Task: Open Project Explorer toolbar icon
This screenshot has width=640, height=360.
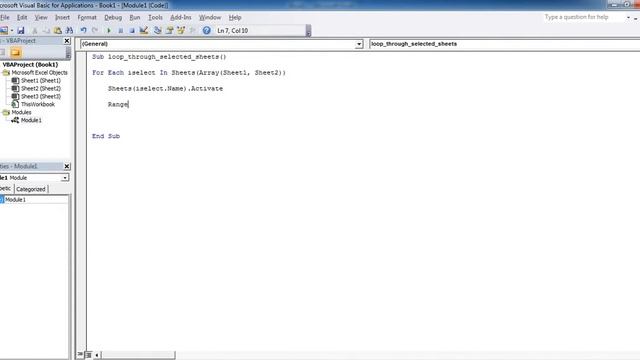Action: 158,31
